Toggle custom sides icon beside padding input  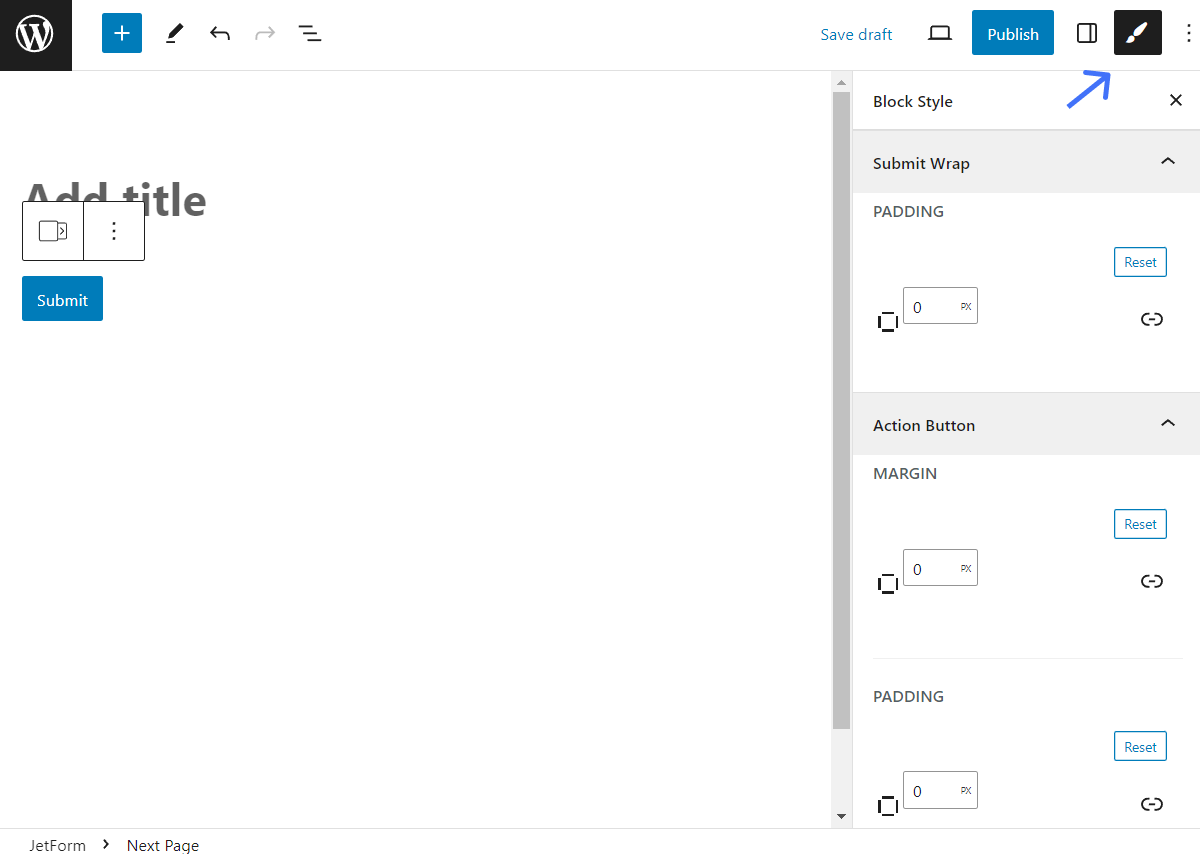(888, 320)
